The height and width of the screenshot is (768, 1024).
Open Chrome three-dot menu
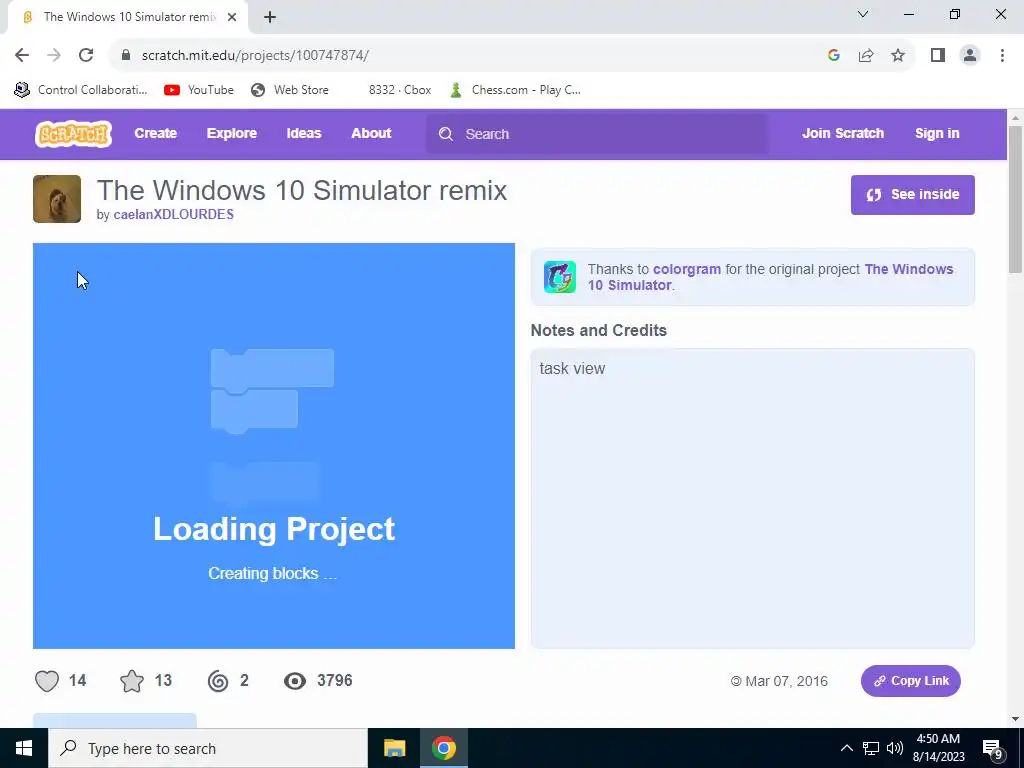coord(1002,56)
